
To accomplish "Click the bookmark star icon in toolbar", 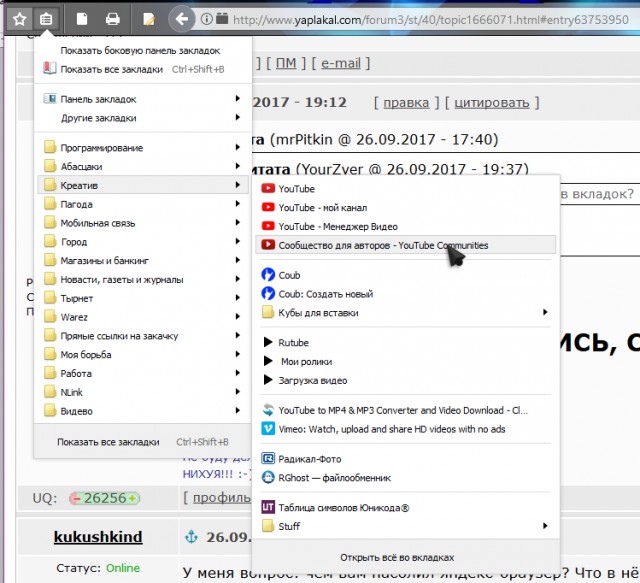I will click(20, 19).
